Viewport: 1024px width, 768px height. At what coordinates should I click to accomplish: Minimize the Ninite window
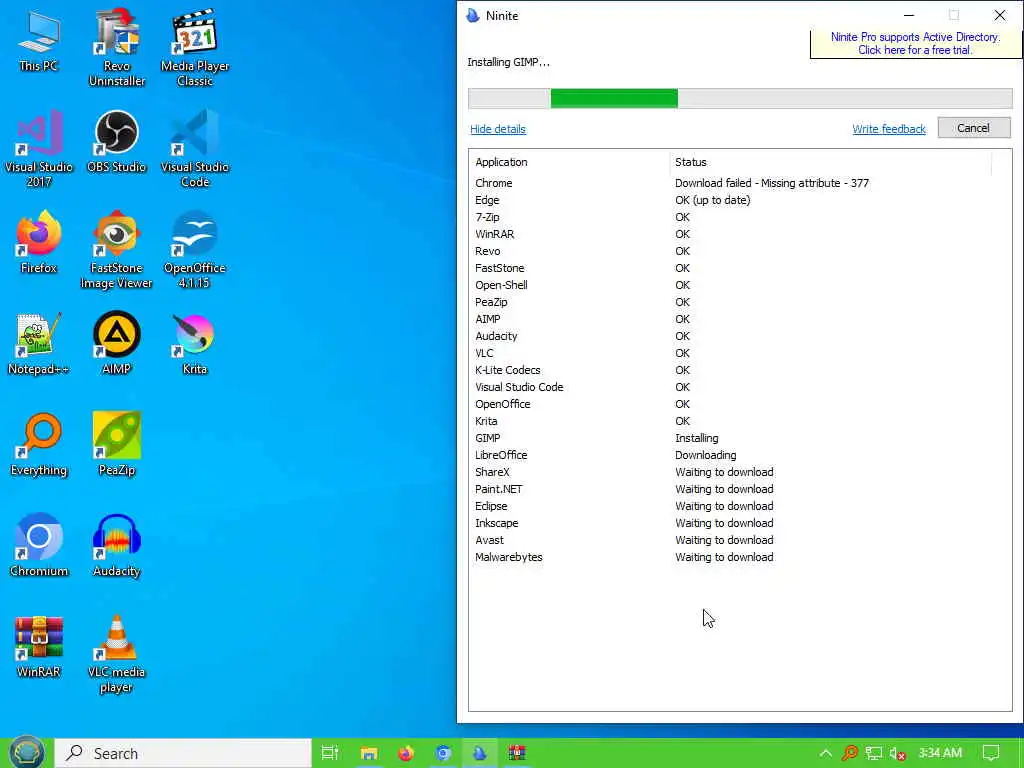909,15
